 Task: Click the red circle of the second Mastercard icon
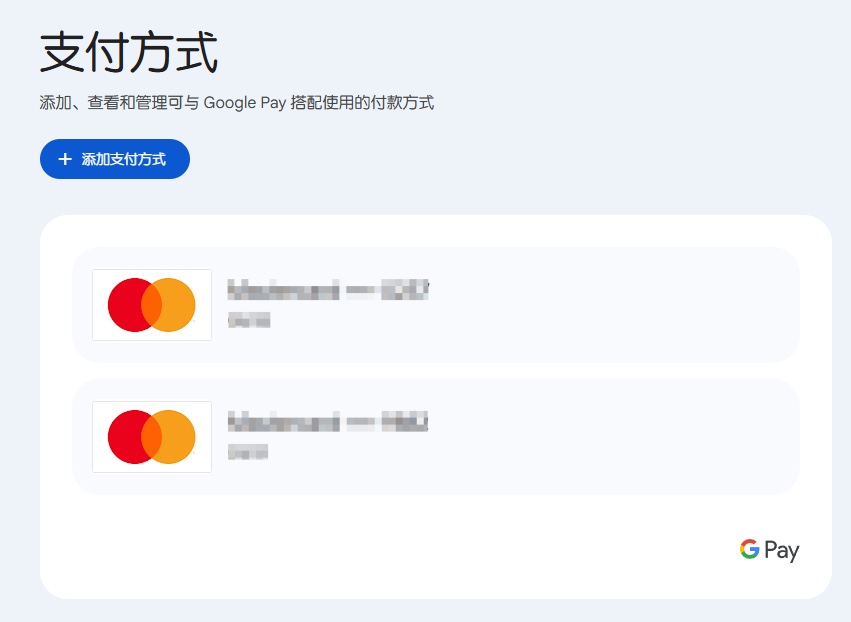click(x=126, y=437)
